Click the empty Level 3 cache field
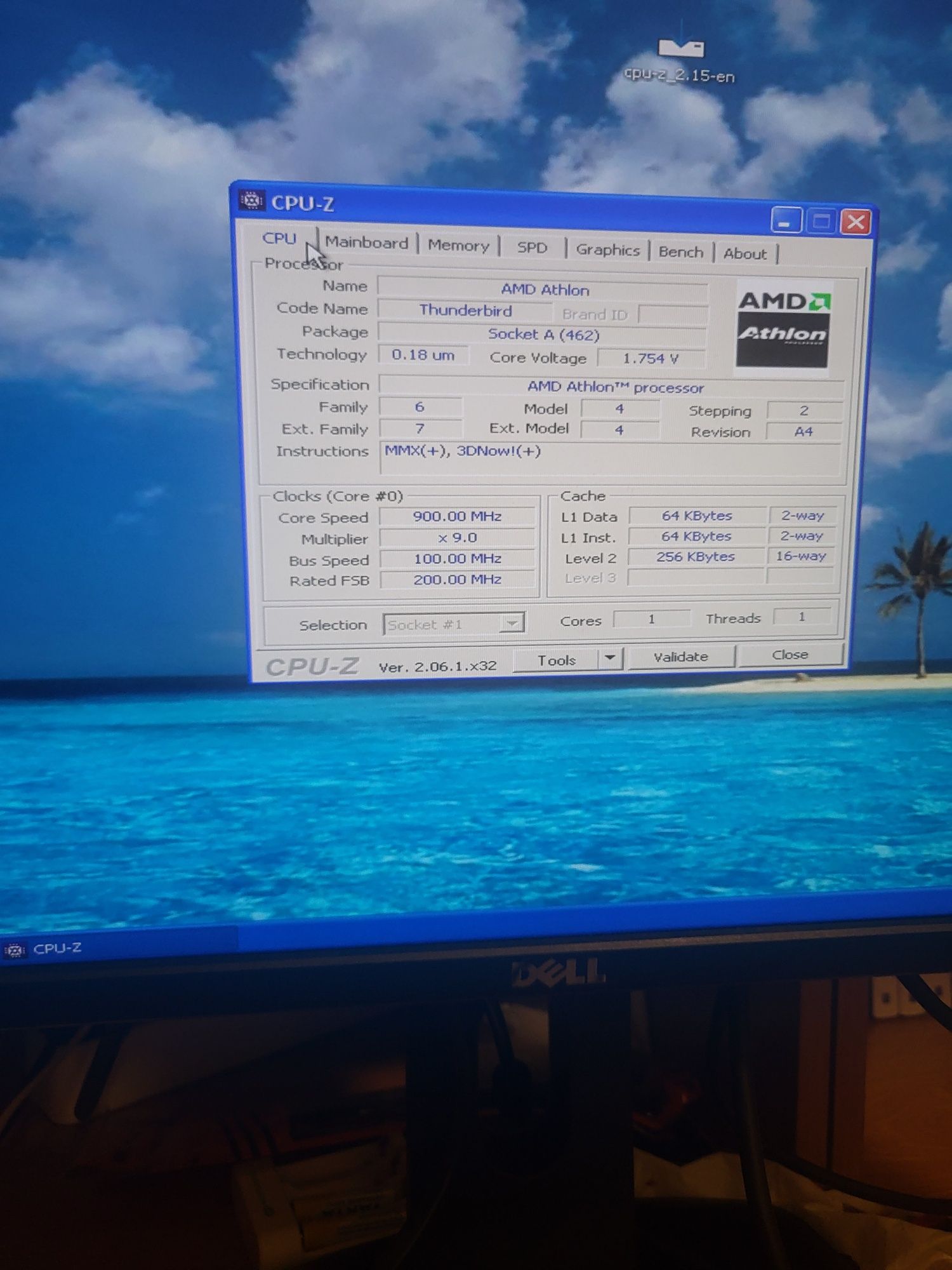Viewport: 952px width, 1270px height. 696,577
